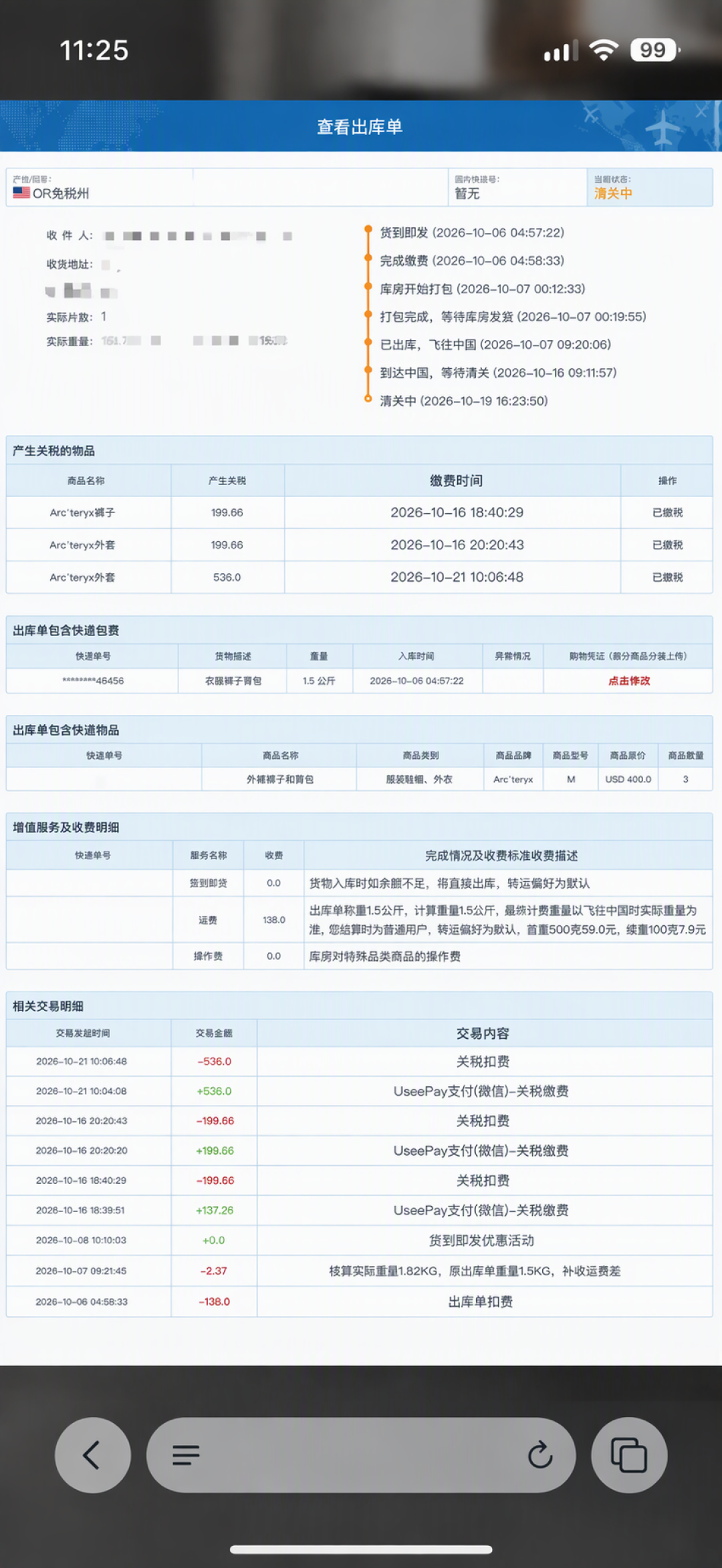Viewport: 722px width, 1568px height.
Task: Select the 外裤裤子和背包 product name
Action: tap(279, 779)
